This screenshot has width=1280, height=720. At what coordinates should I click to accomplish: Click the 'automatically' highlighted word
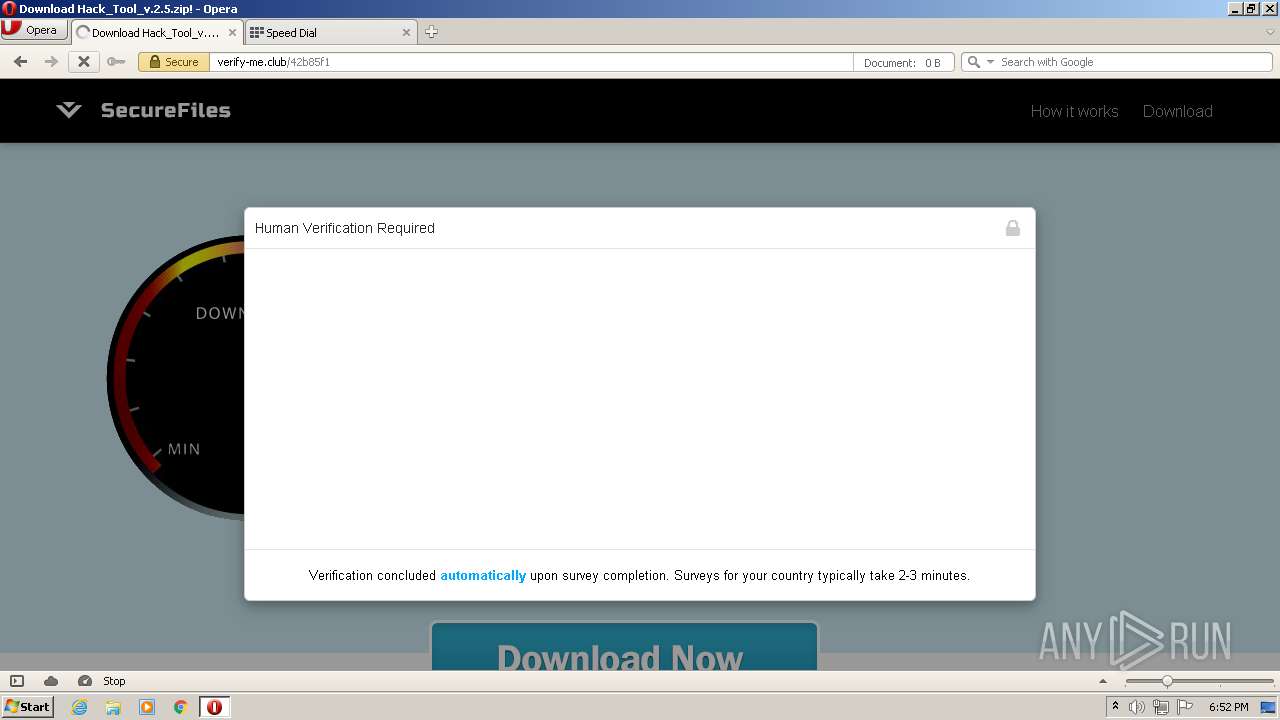pos(483,575)
